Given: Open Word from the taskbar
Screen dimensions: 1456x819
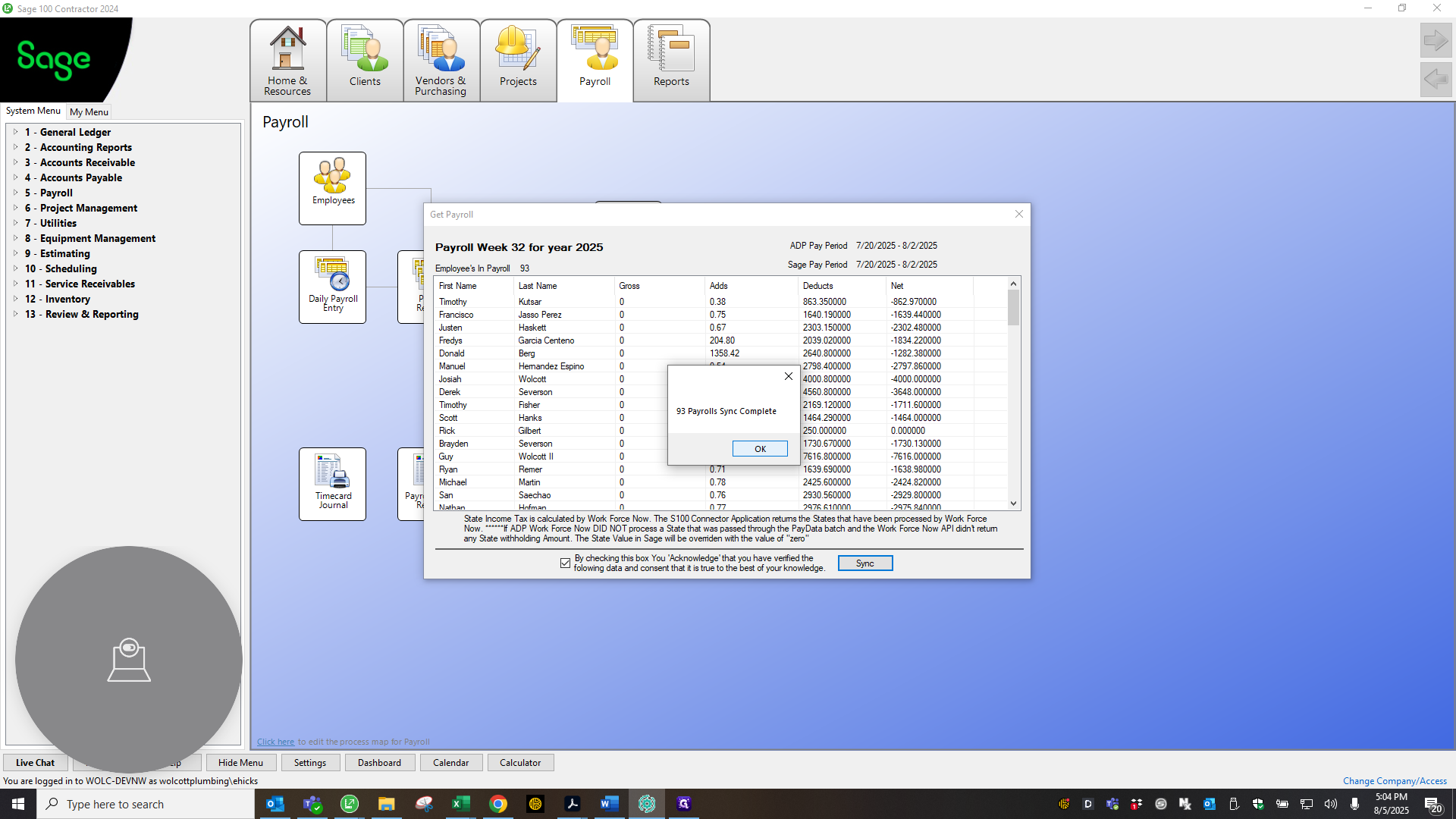Looking at the screenshot, I should (610, 804).
